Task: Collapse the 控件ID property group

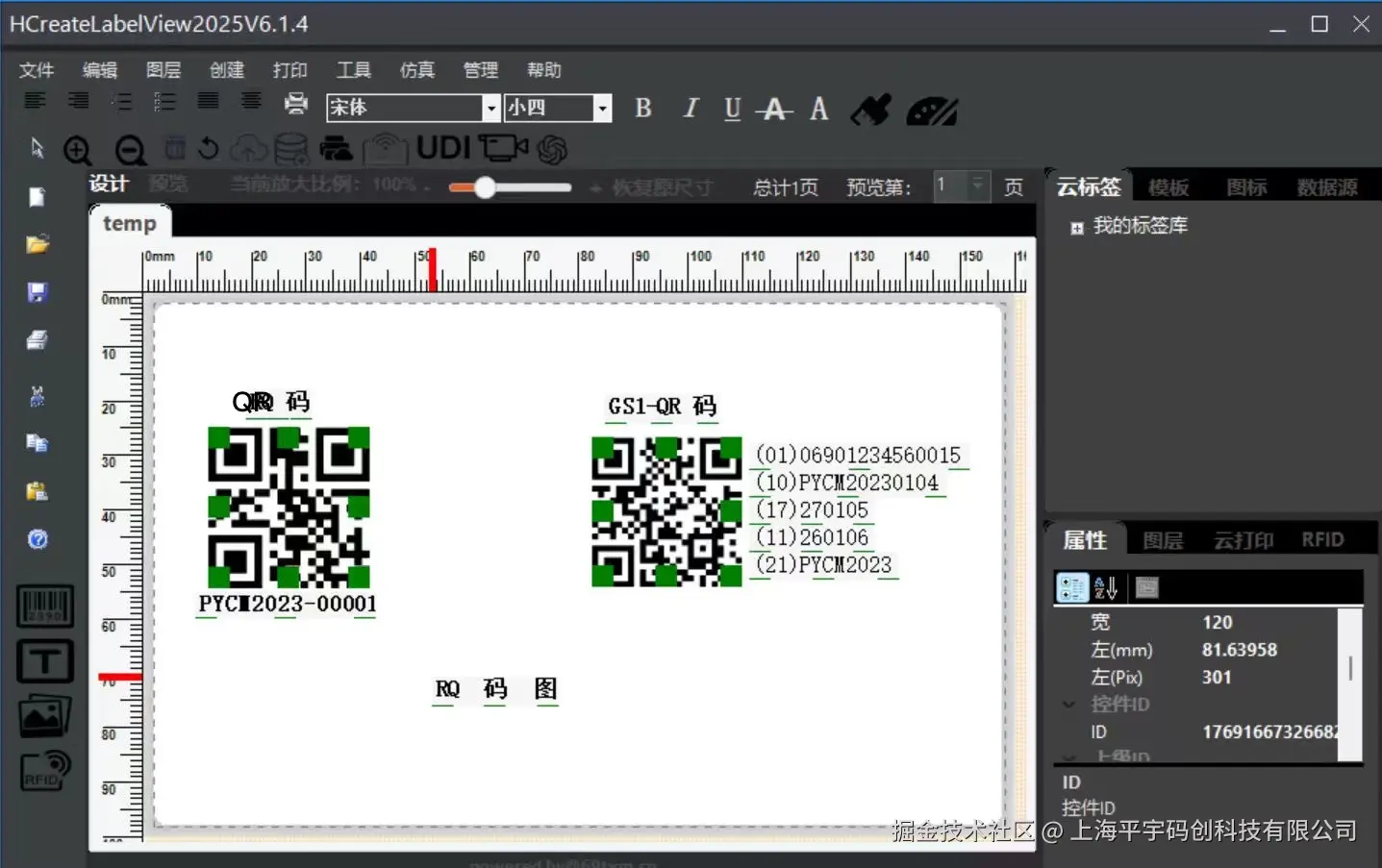Action: pos(1068,705)
